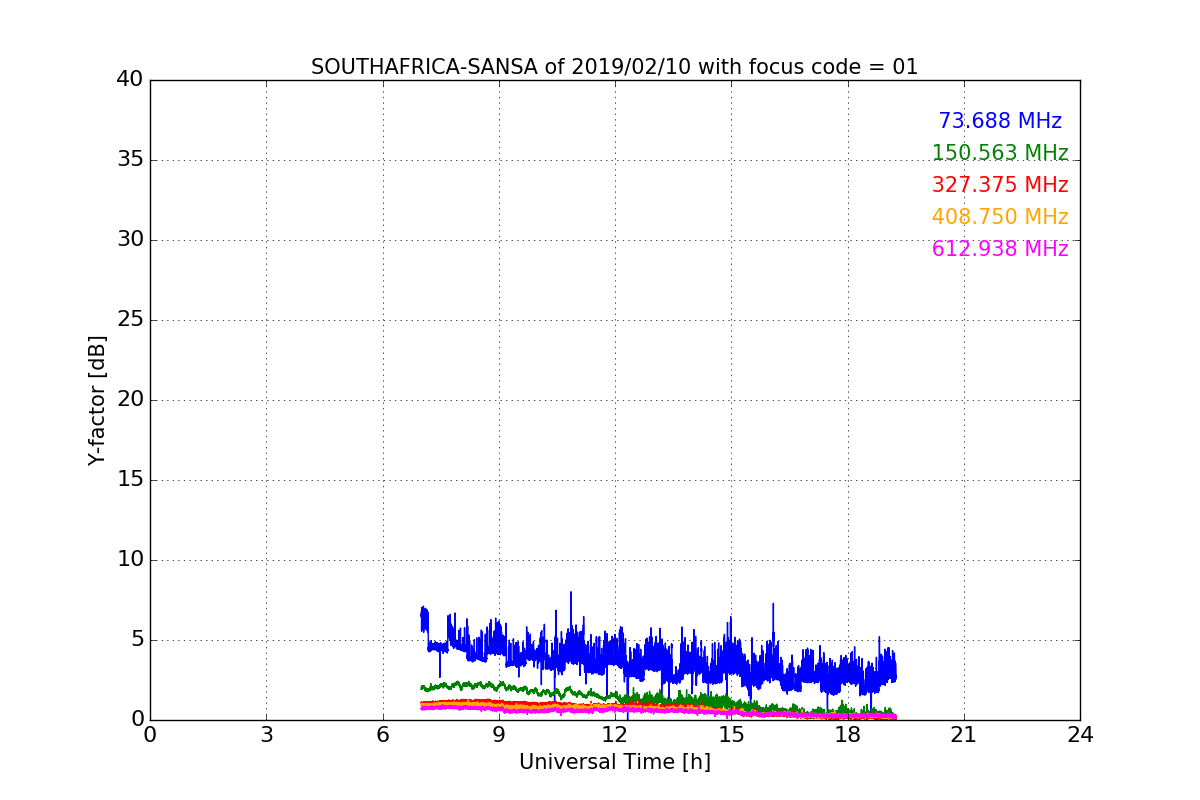Click the y-axis tick label 25
The height and width of the screenshot is (800, 1200).
click(130, 320)
